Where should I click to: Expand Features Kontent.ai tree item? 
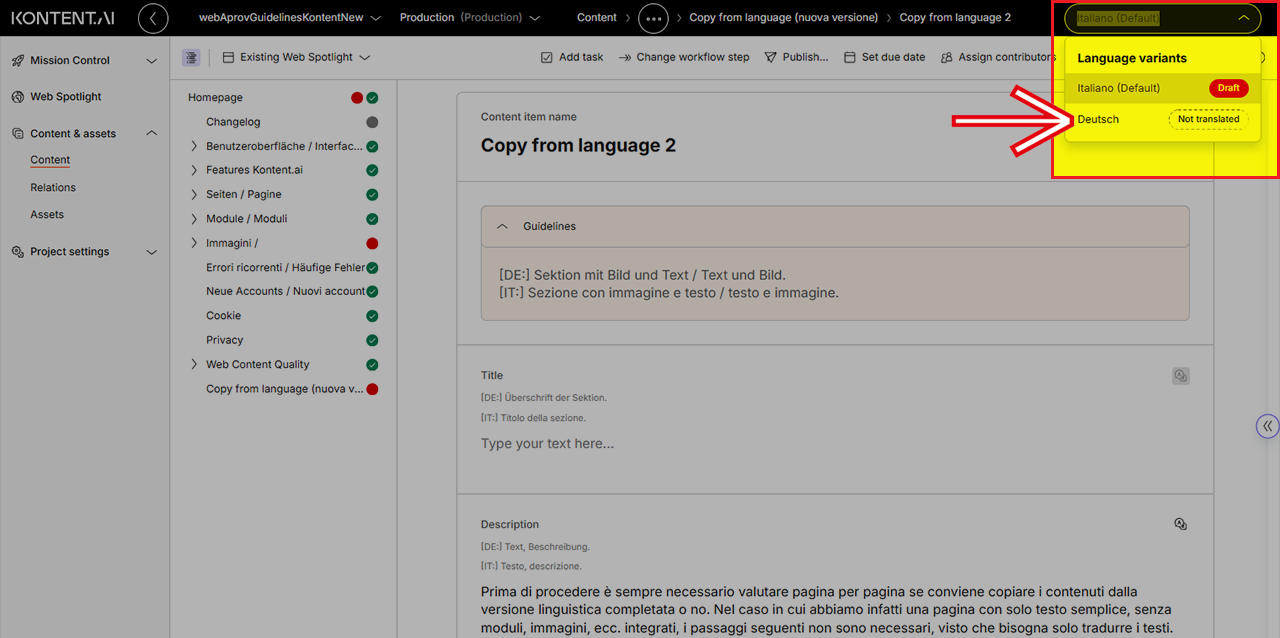[194, 170]
